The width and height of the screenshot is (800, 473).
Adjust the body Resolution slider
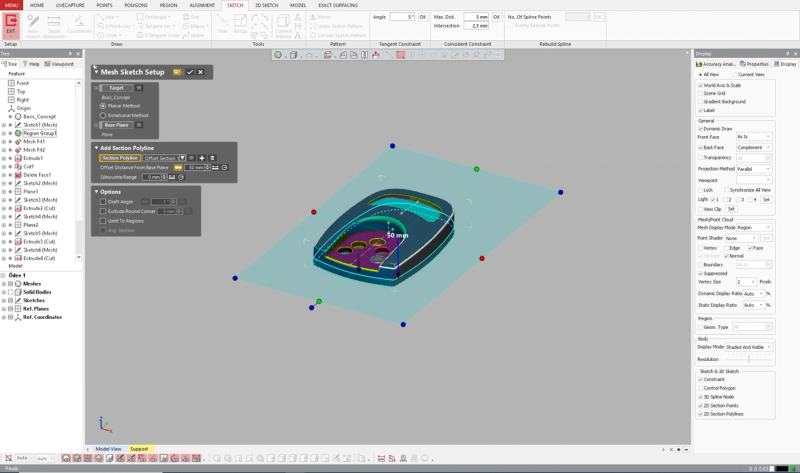click(x=748, y=359)
